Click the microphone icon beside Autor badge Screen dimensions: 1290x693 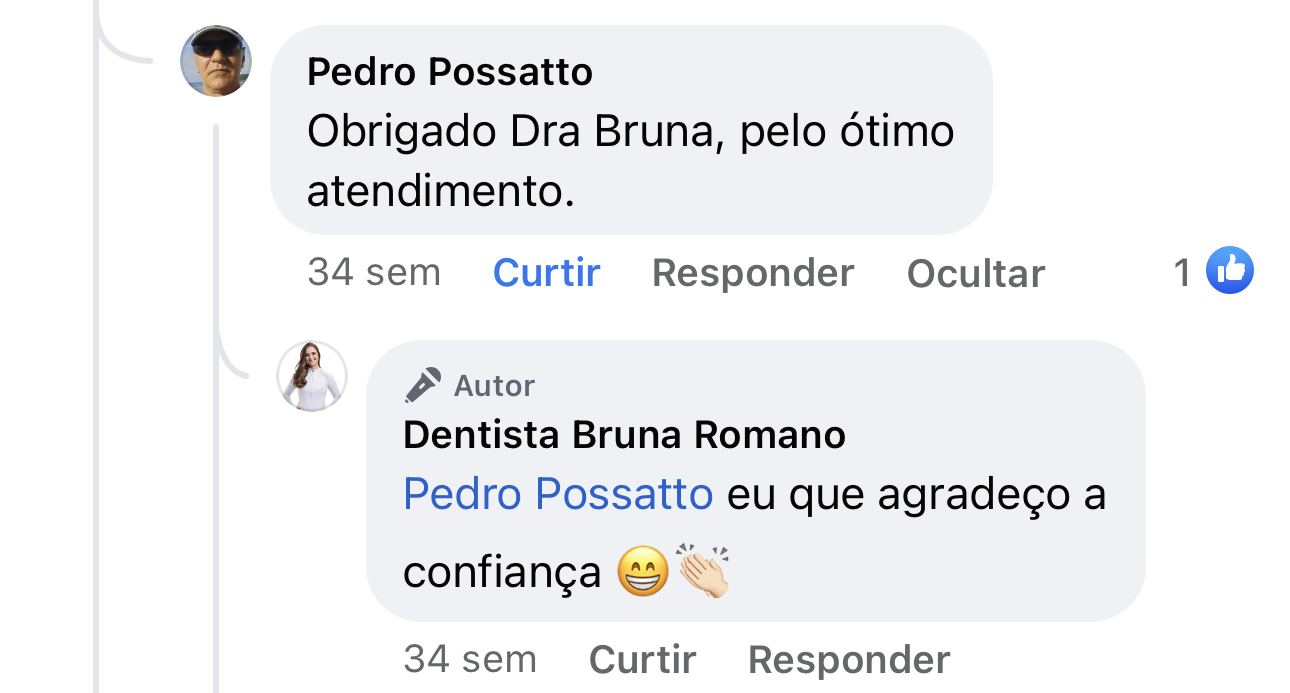coord(424,384)
